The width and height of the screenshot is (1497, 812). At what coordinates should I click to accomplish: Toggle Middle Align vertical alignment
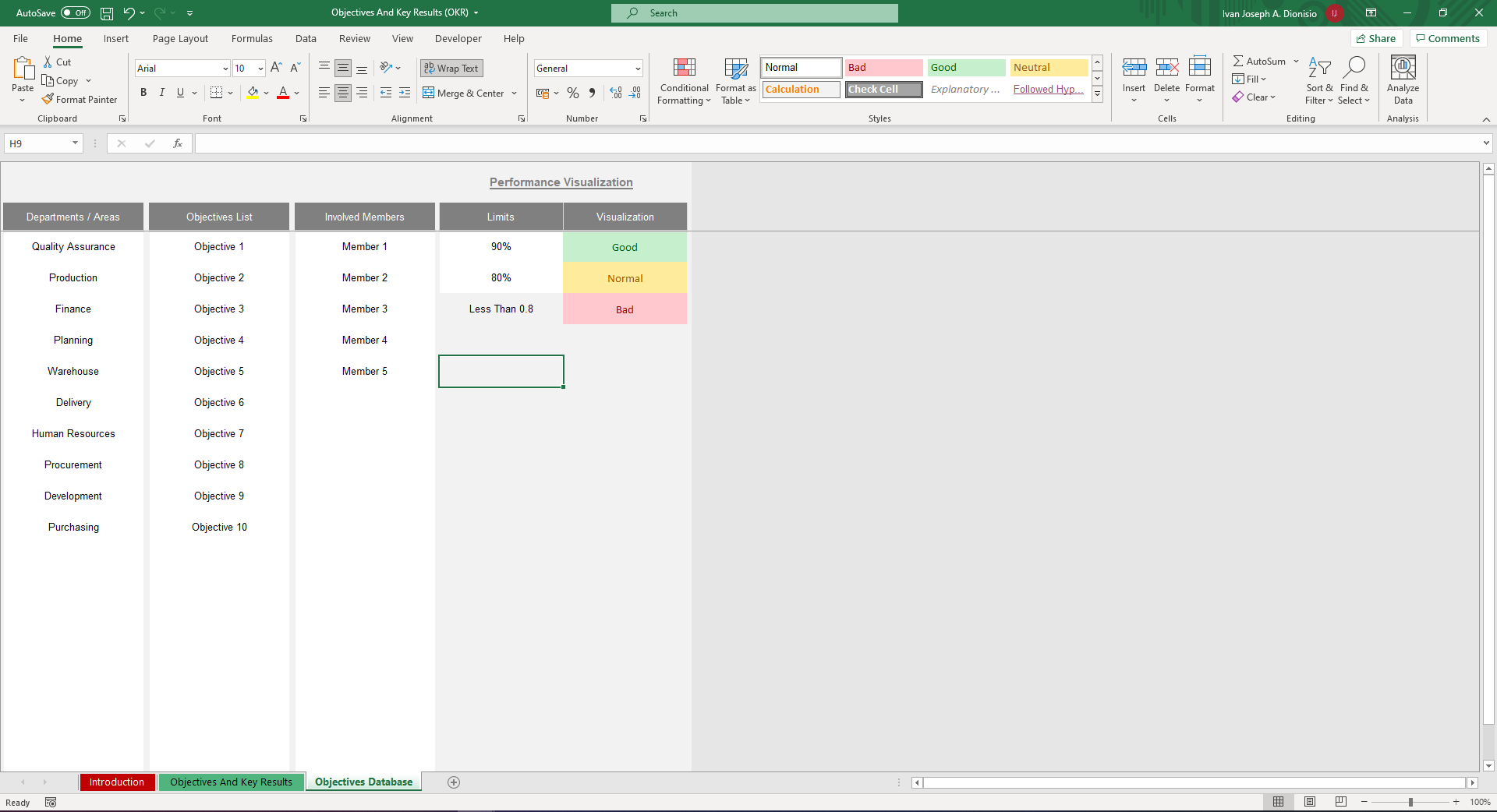click(x=343, y=69)
